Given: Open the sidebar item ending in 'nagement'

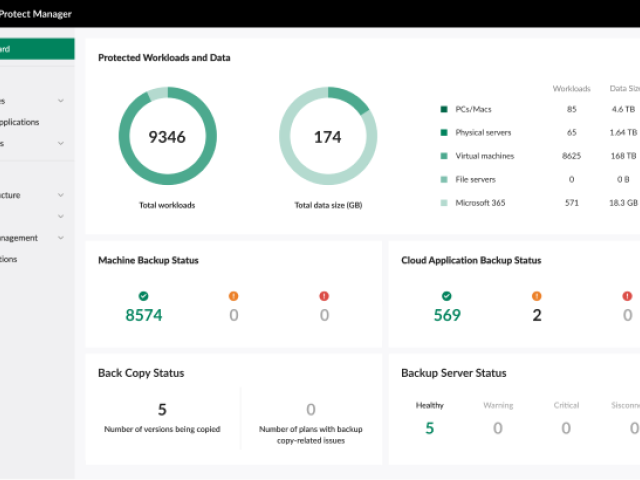Looking at the screenshot, I should pos(19,238).
